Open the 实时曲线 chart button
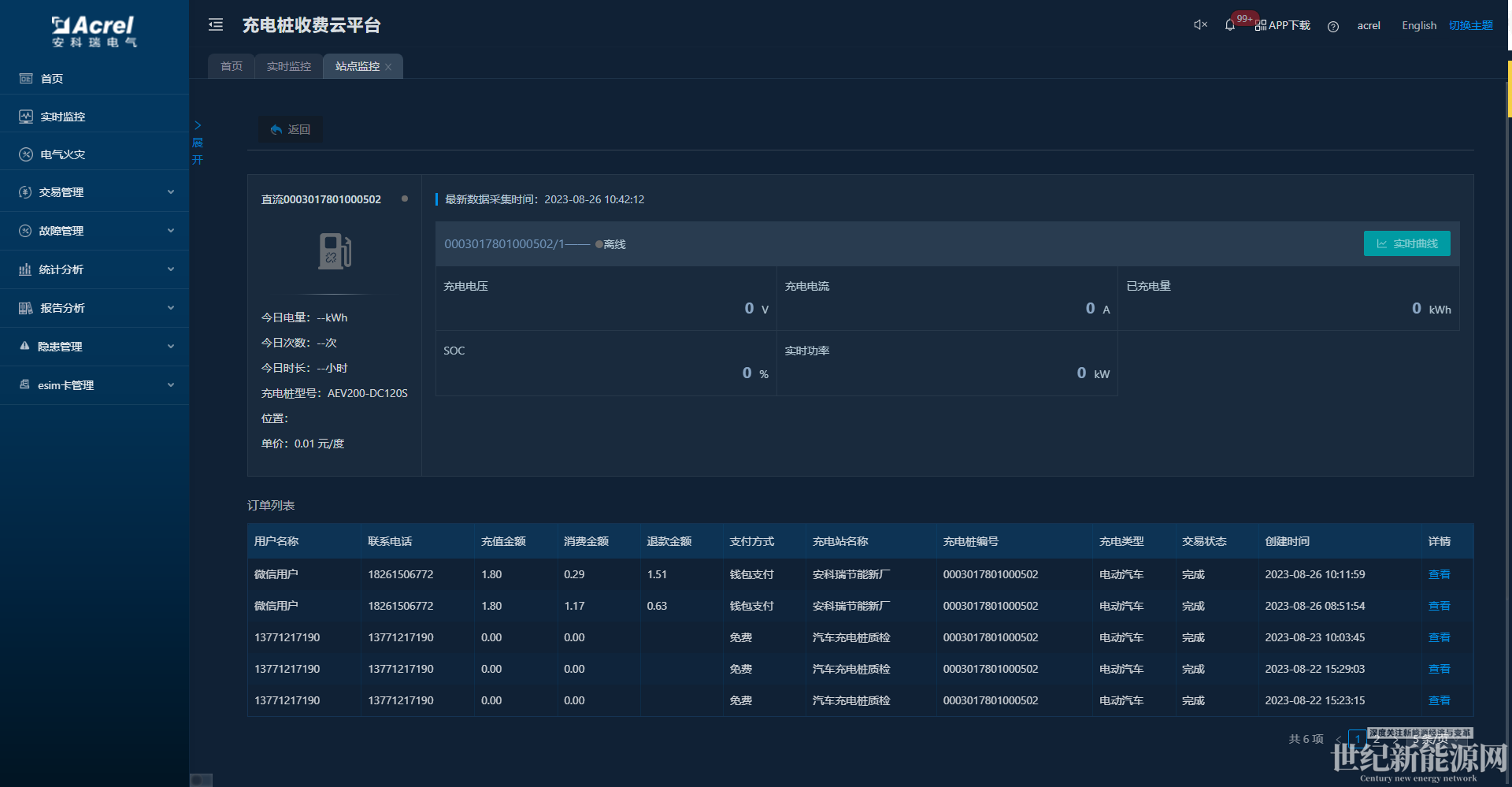 coord(1406,243)
